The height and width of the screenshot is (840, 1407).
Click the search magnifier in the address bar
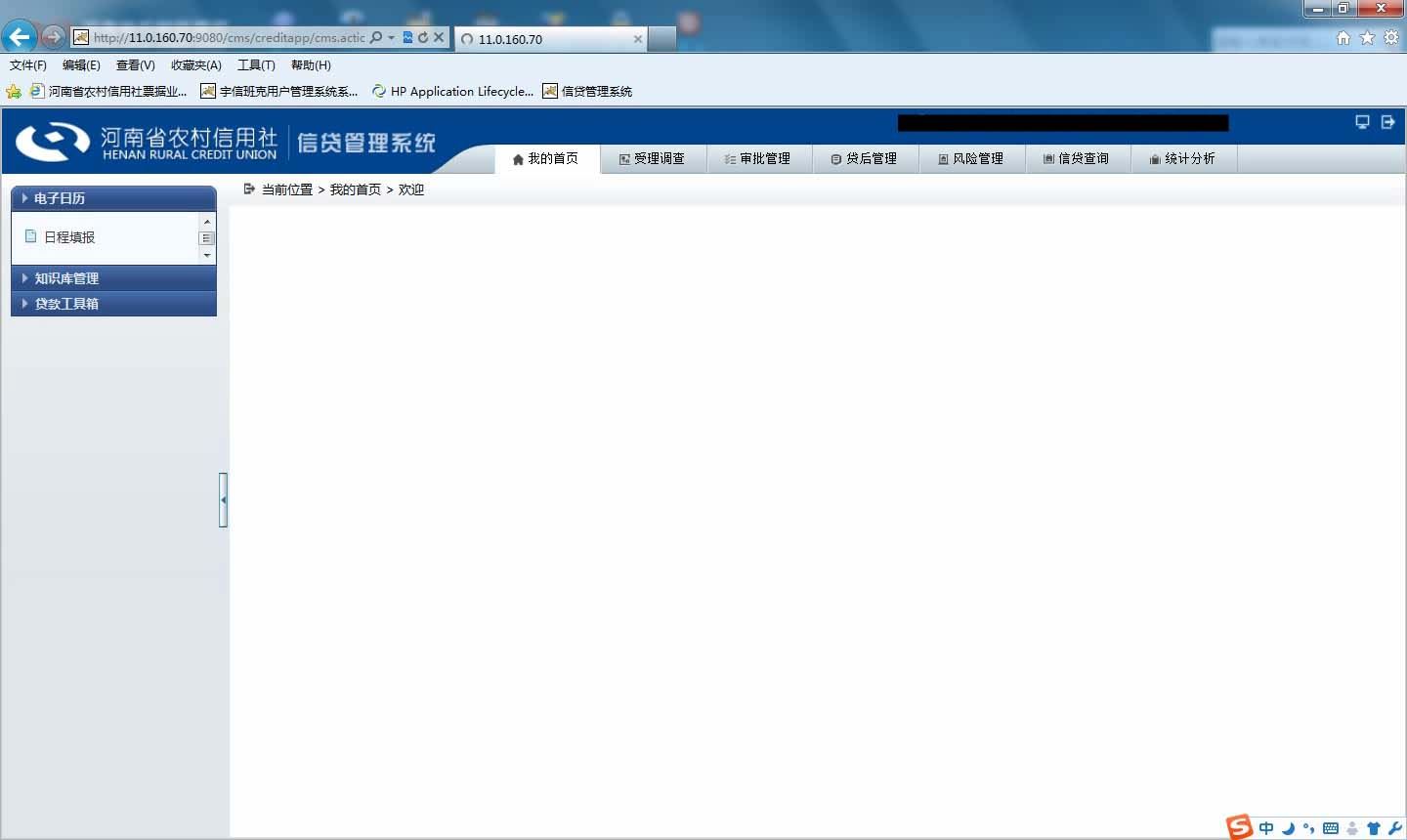[376, 37]
